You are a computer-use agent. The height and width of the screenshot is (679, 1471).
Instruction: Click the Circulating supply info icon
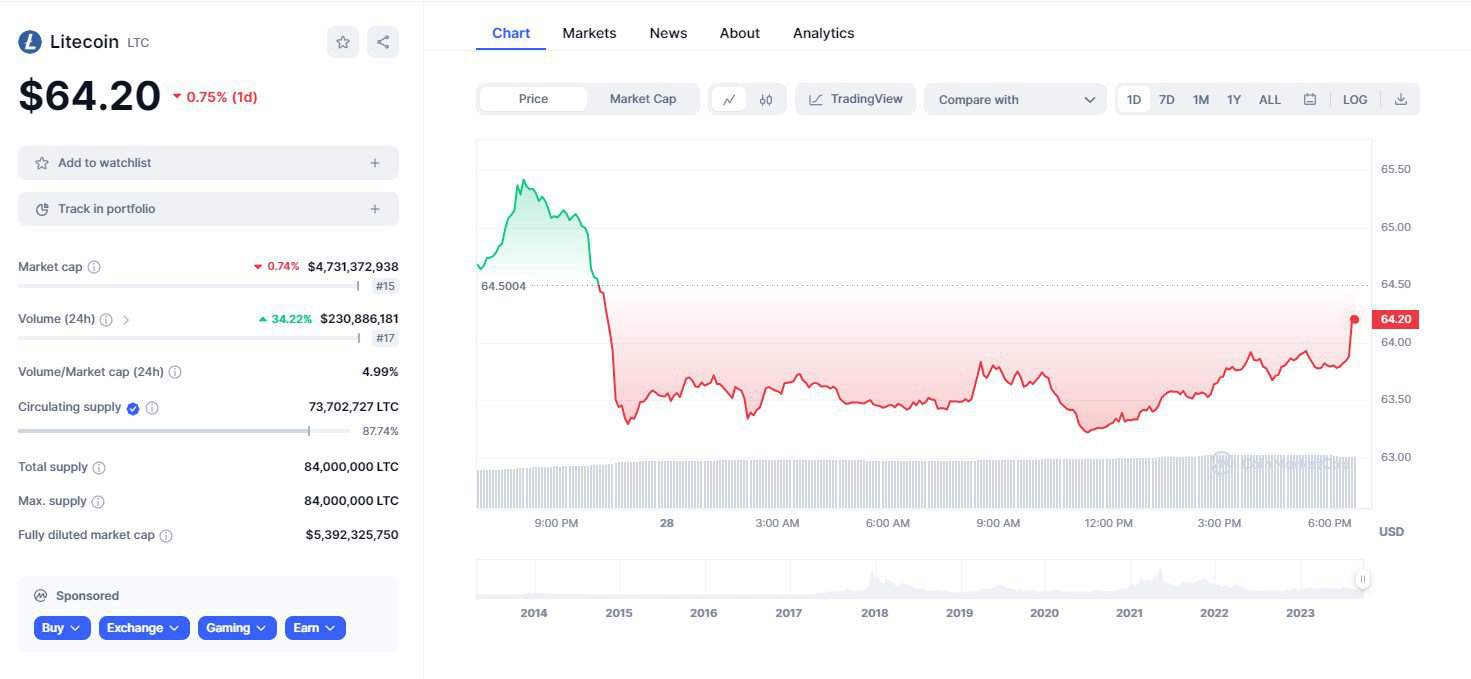(152, 408)
